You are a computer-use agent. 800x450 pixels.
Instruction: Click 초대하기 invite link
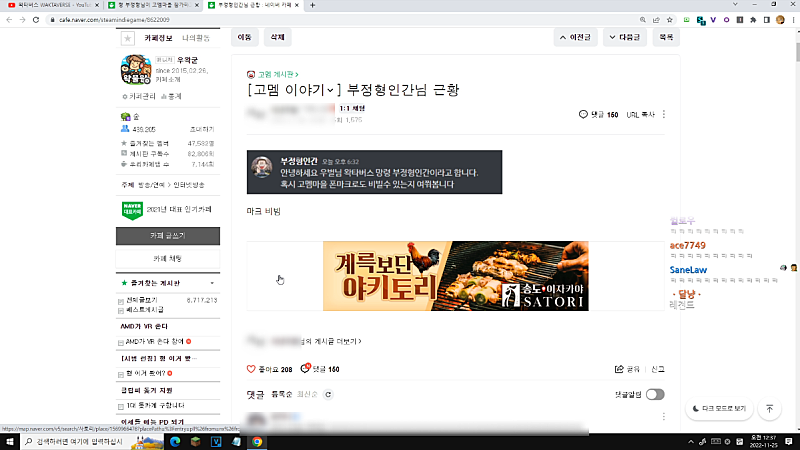[x=202, y=130]
